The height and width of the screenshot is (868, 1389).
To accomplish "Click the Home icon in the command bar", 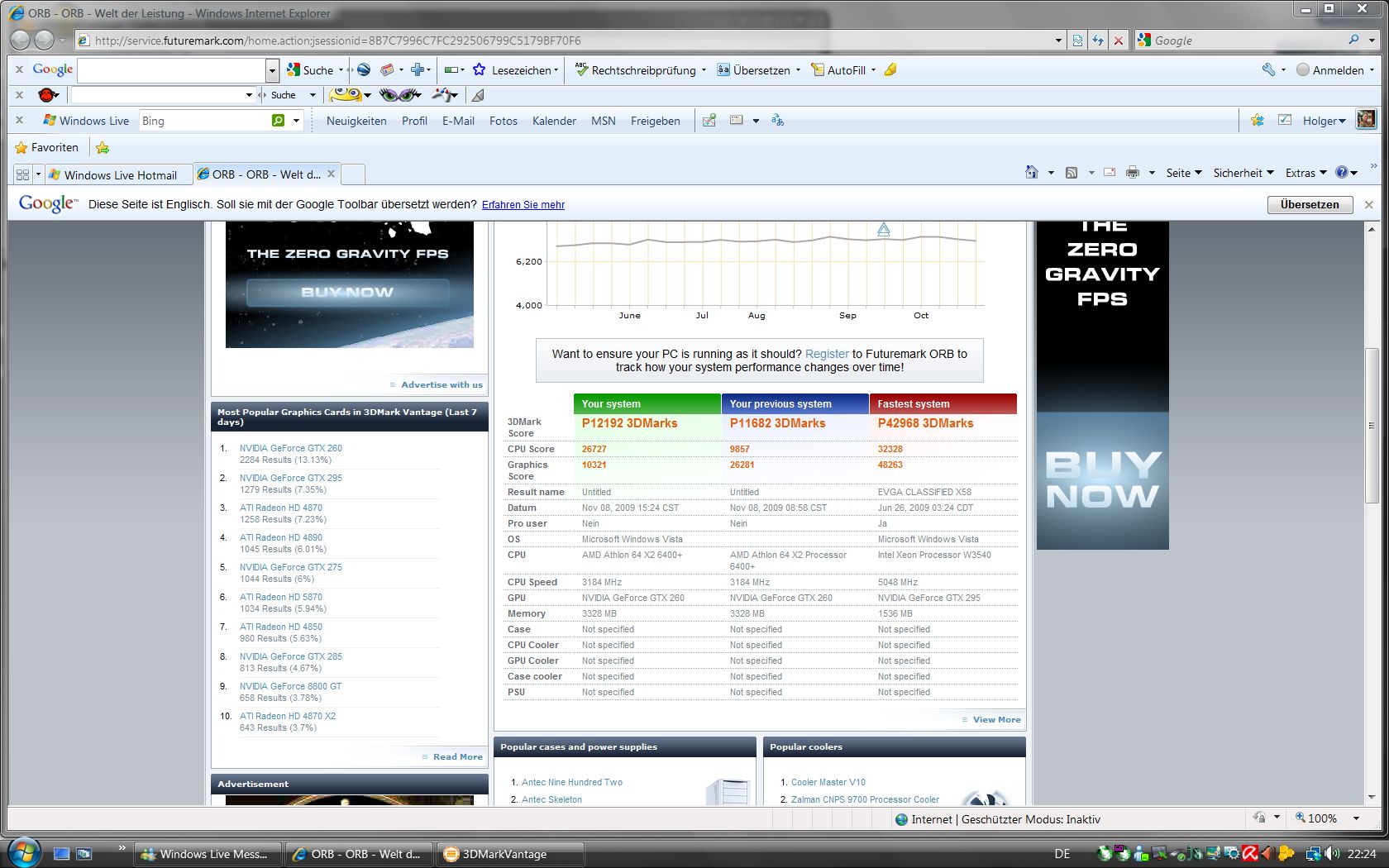I will point(1032,173).
